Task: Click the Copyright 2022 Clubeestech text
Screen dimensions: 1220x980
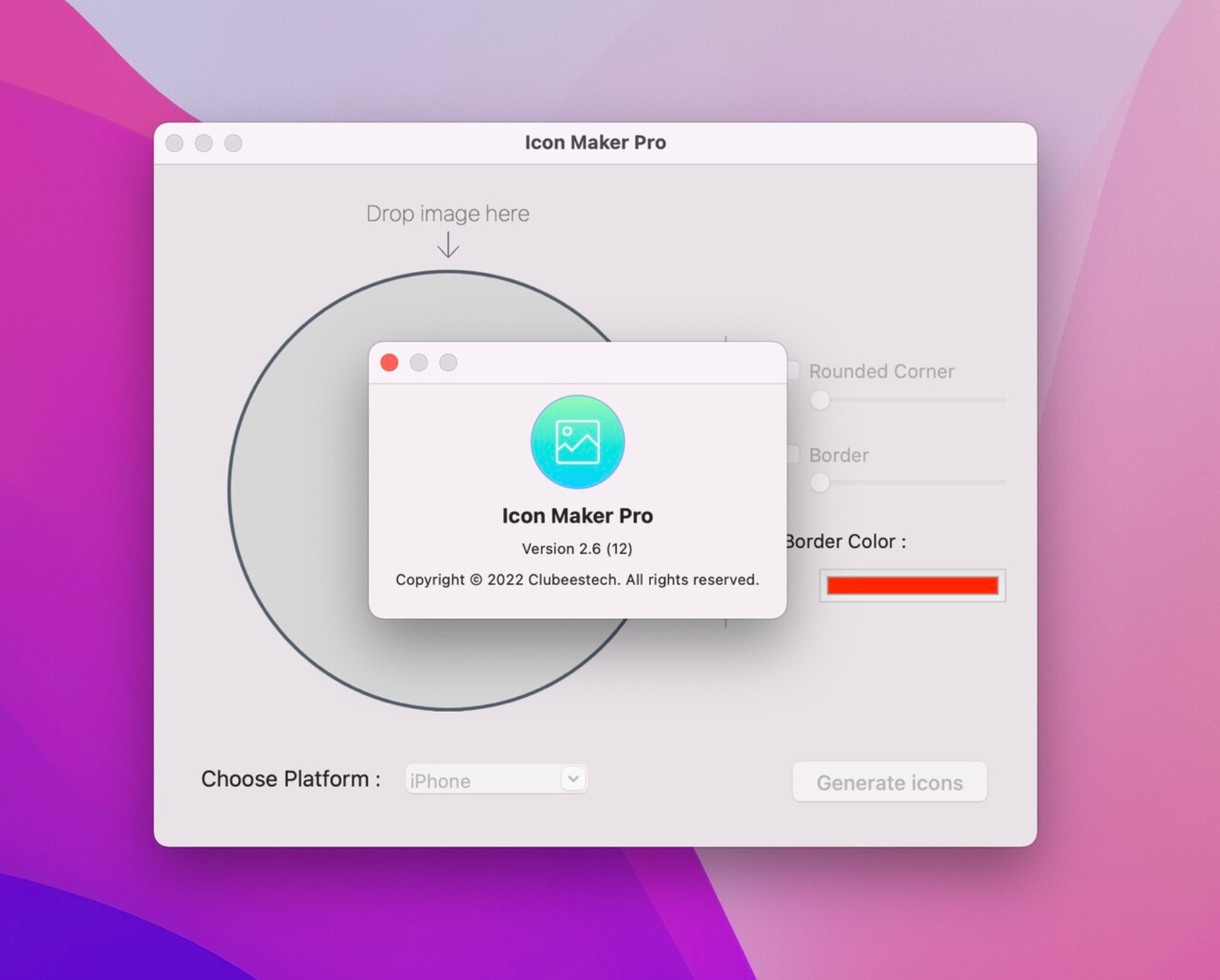Action: coord(577,579)
